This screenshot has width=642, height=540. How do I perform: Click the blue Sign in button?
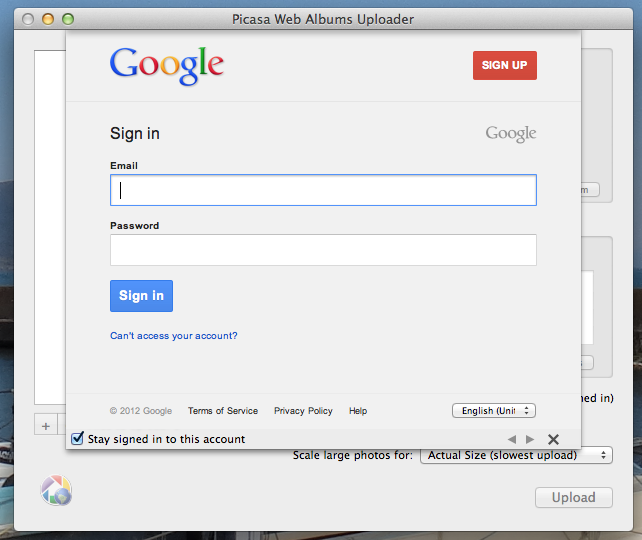pyautogui.click(x=141, y=296)
